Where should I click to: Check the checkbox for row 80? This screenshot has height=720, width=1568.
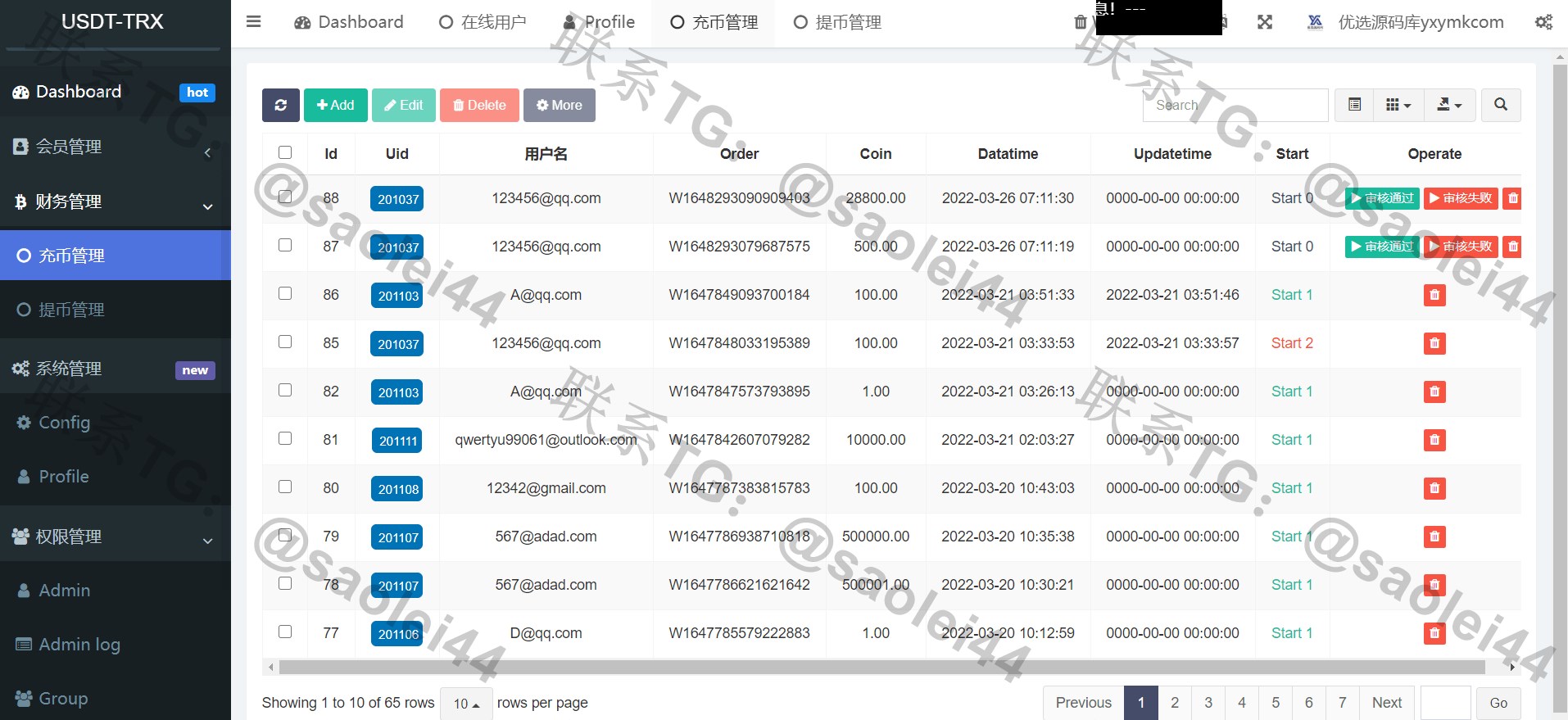[x=285, y=487]
